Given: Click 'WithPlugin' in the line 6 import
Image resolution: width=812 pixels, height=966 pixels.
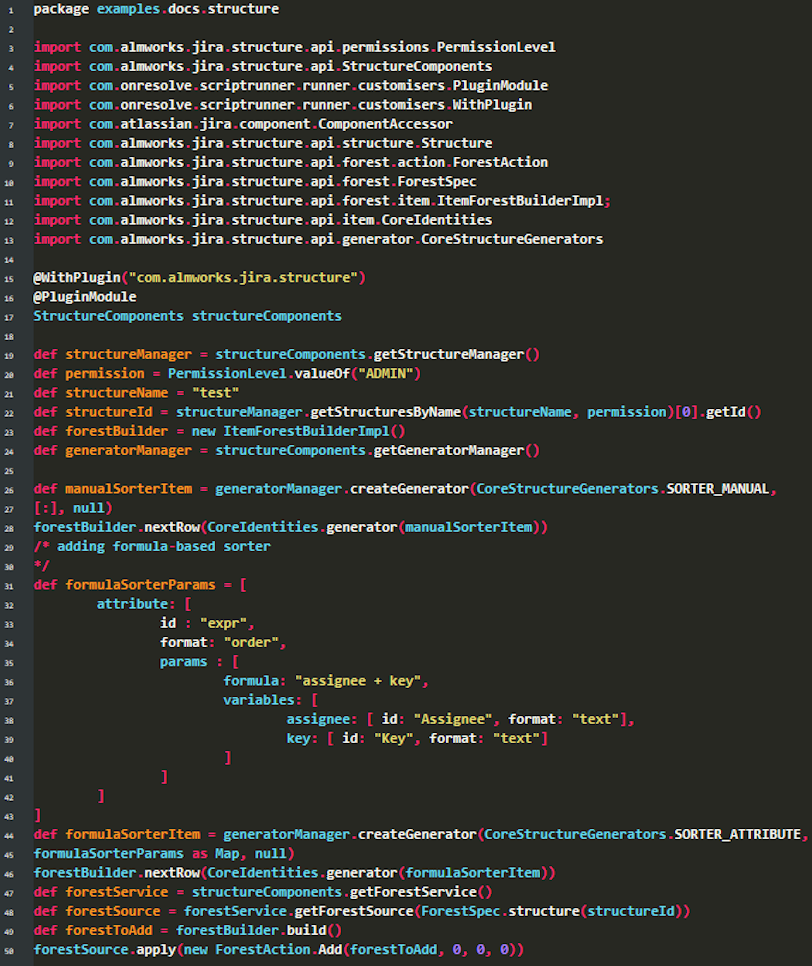Looking at the screenshot, I should [492, 105].
